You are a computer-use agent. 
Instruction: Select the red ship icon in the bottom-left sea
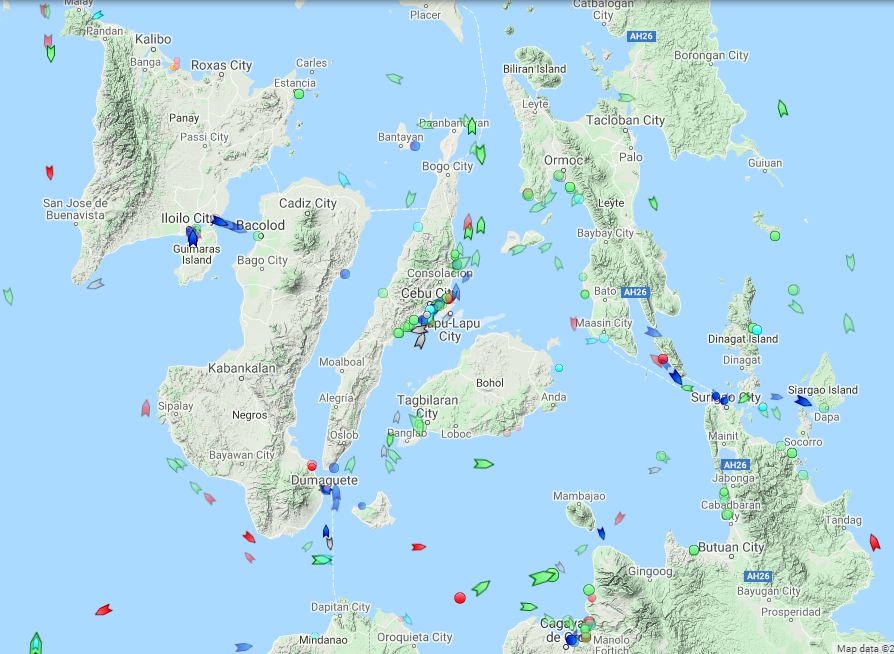103,609
